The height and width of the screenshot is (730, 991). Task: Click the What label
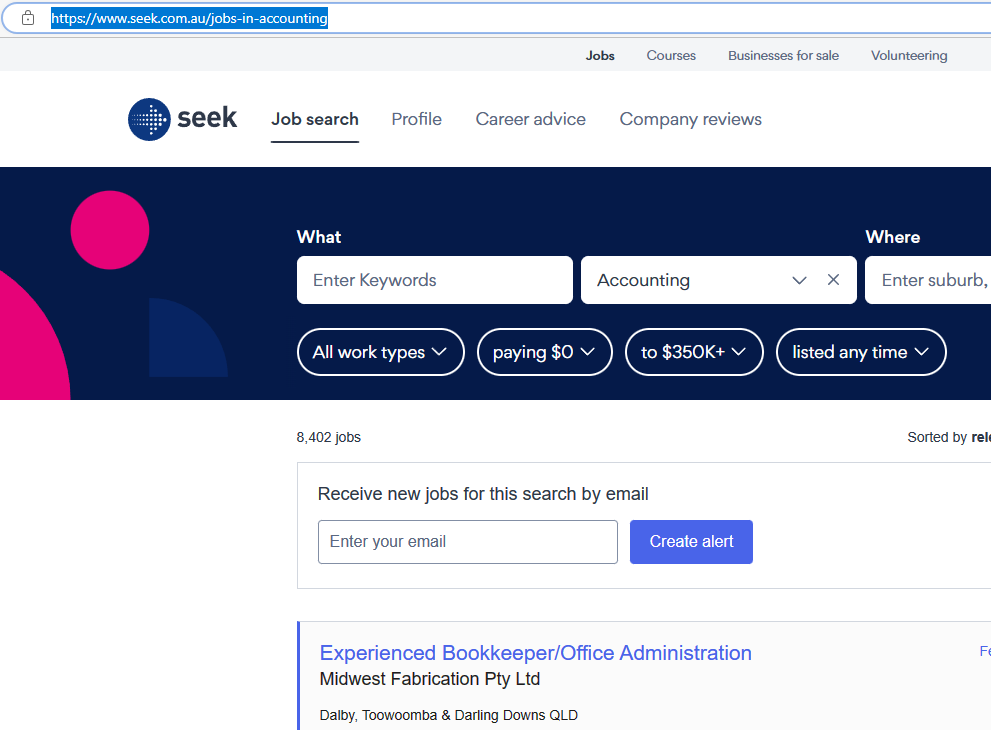(319, 237)
